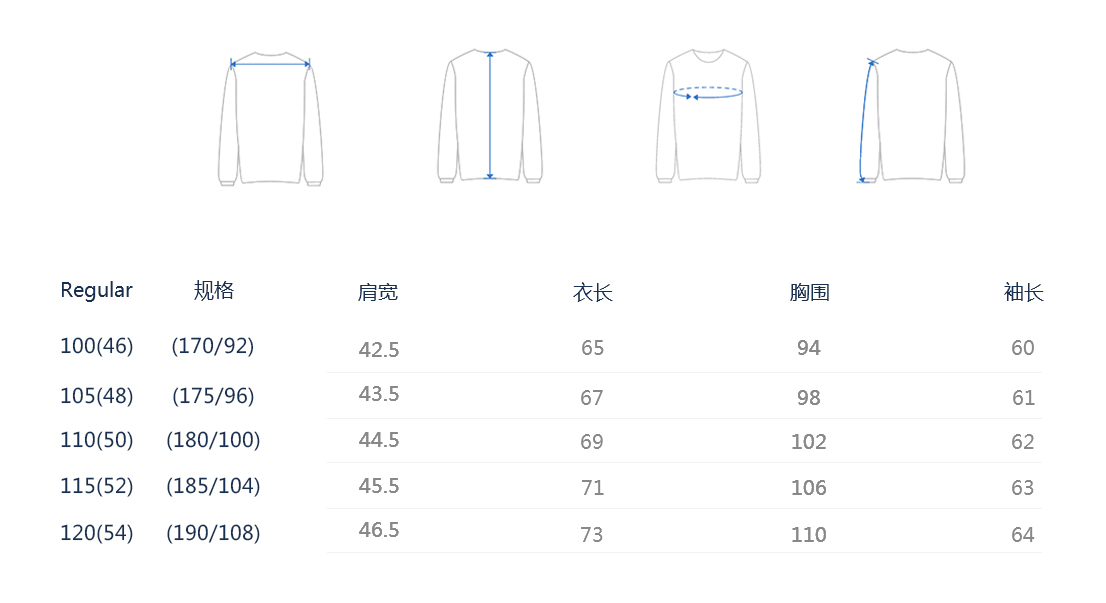Click the garment length sweater diagram

[x=490, y=116]
